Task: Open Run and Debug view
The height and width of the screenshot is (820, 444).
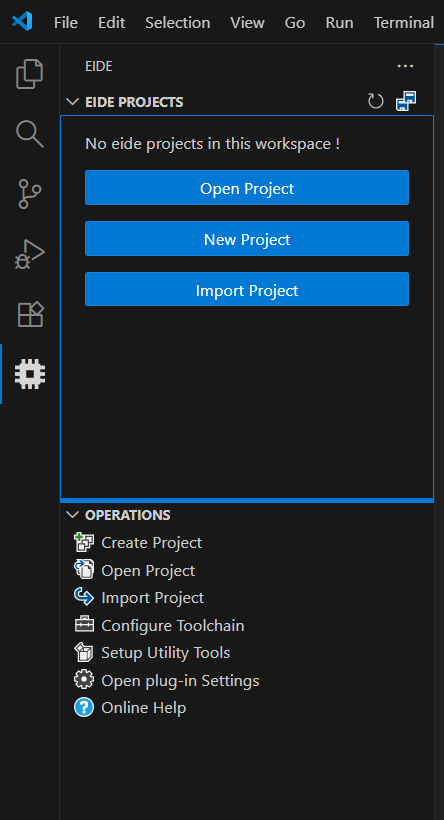Action: click(x=29, y=254)
